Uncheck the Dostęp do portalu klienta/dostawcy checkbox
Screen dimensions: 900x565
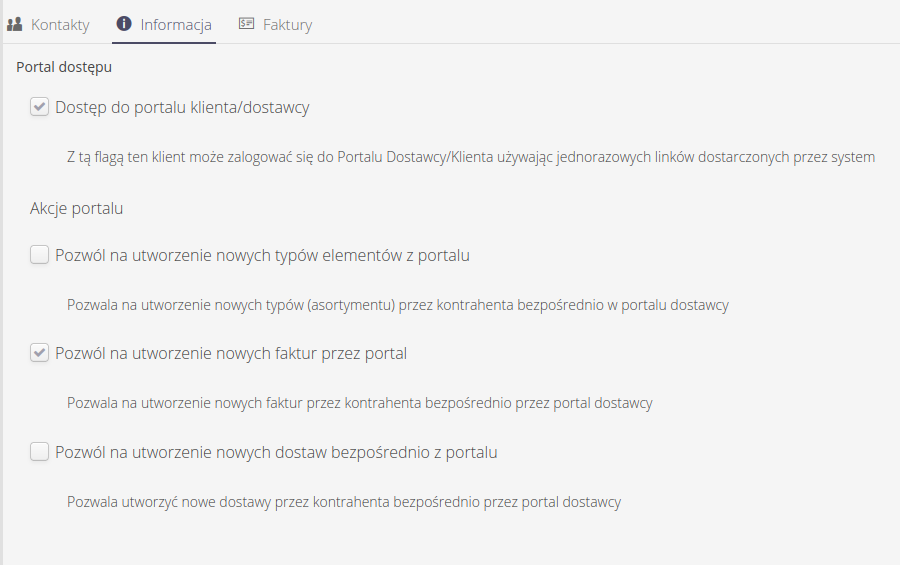click(x=40, y=107)
